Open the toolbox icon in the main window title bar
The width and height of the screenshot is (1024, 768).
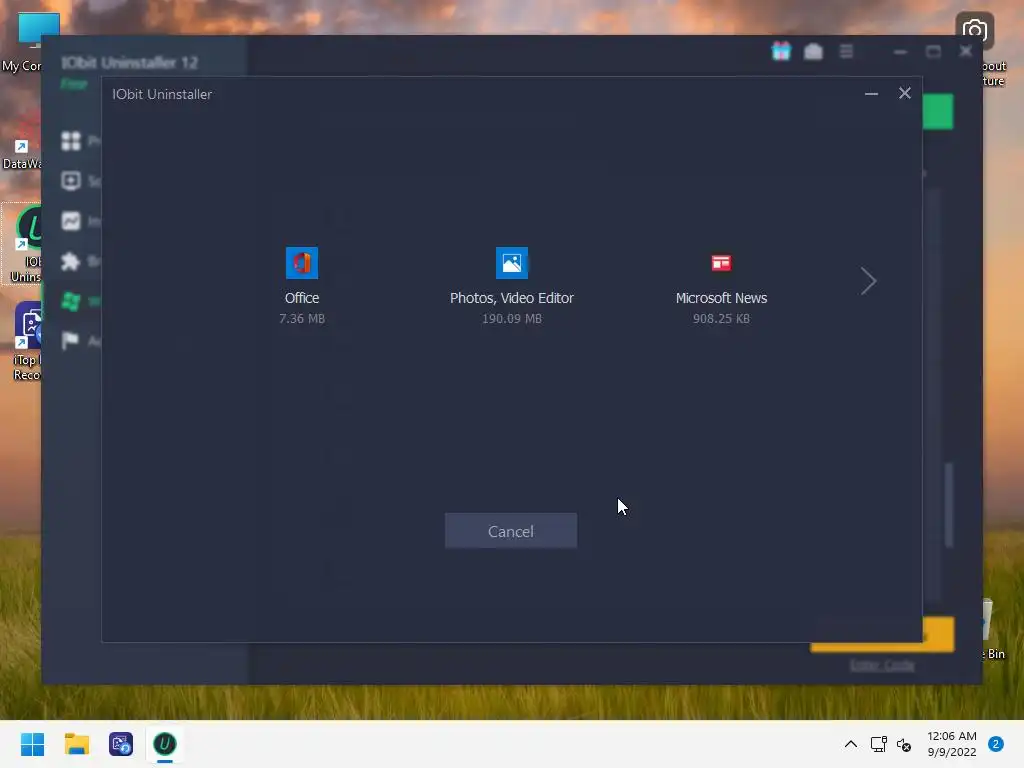[813, 51]
